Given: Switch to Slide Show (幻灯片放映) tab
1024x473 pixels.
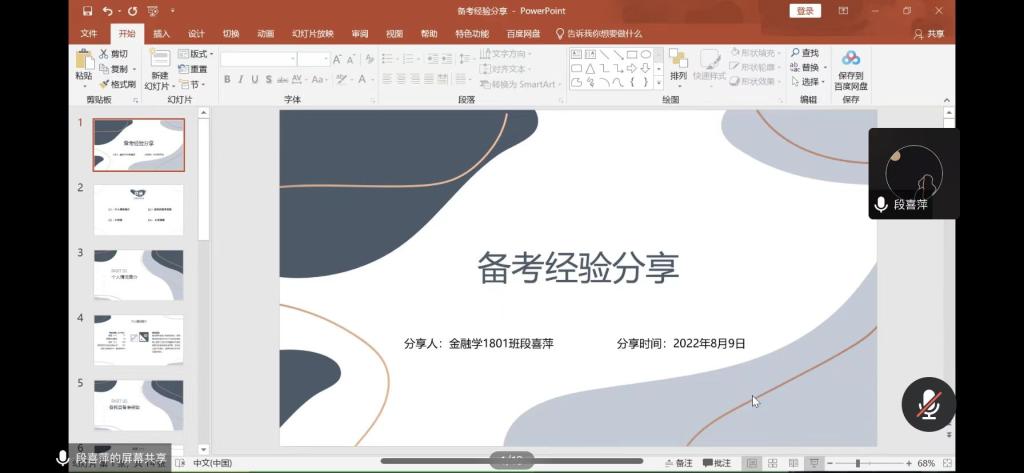Looking at the screenshot, I should click(312, 33).
